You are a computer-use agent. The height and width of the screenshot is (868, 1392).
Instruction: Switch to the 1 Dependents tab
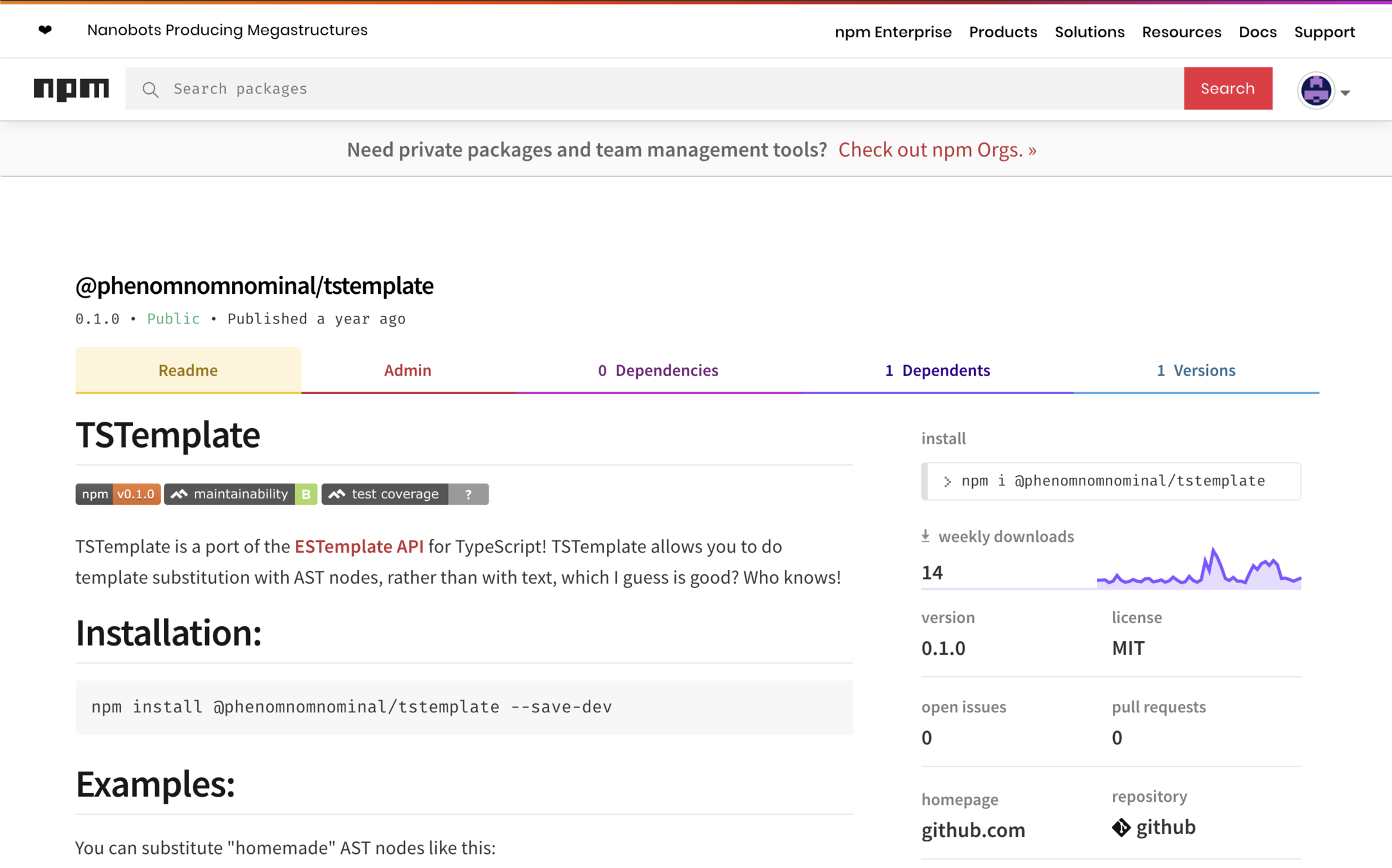click(x=937, y=370)
